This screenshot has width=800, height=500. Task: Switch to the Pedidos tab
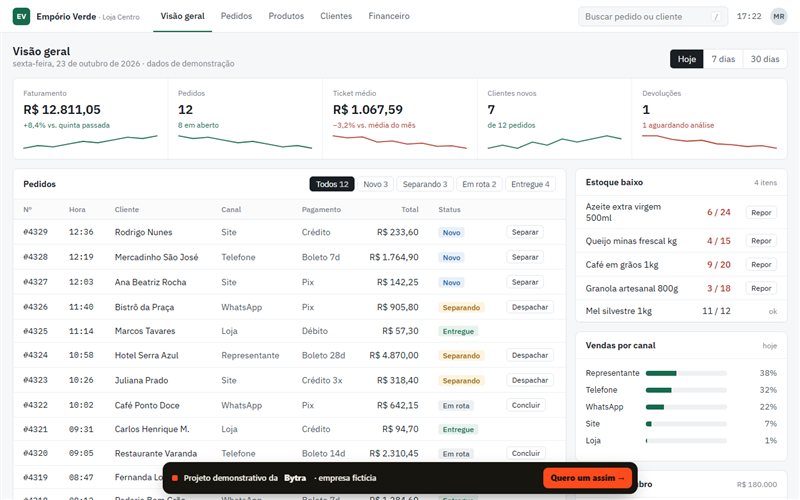coord(236,16)
